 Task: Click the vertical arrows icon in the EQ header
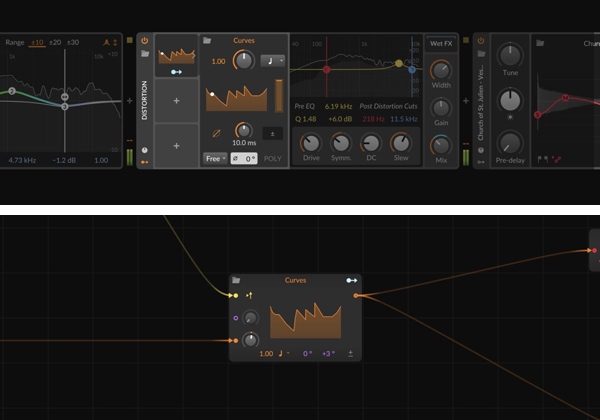tap(115, 42)
